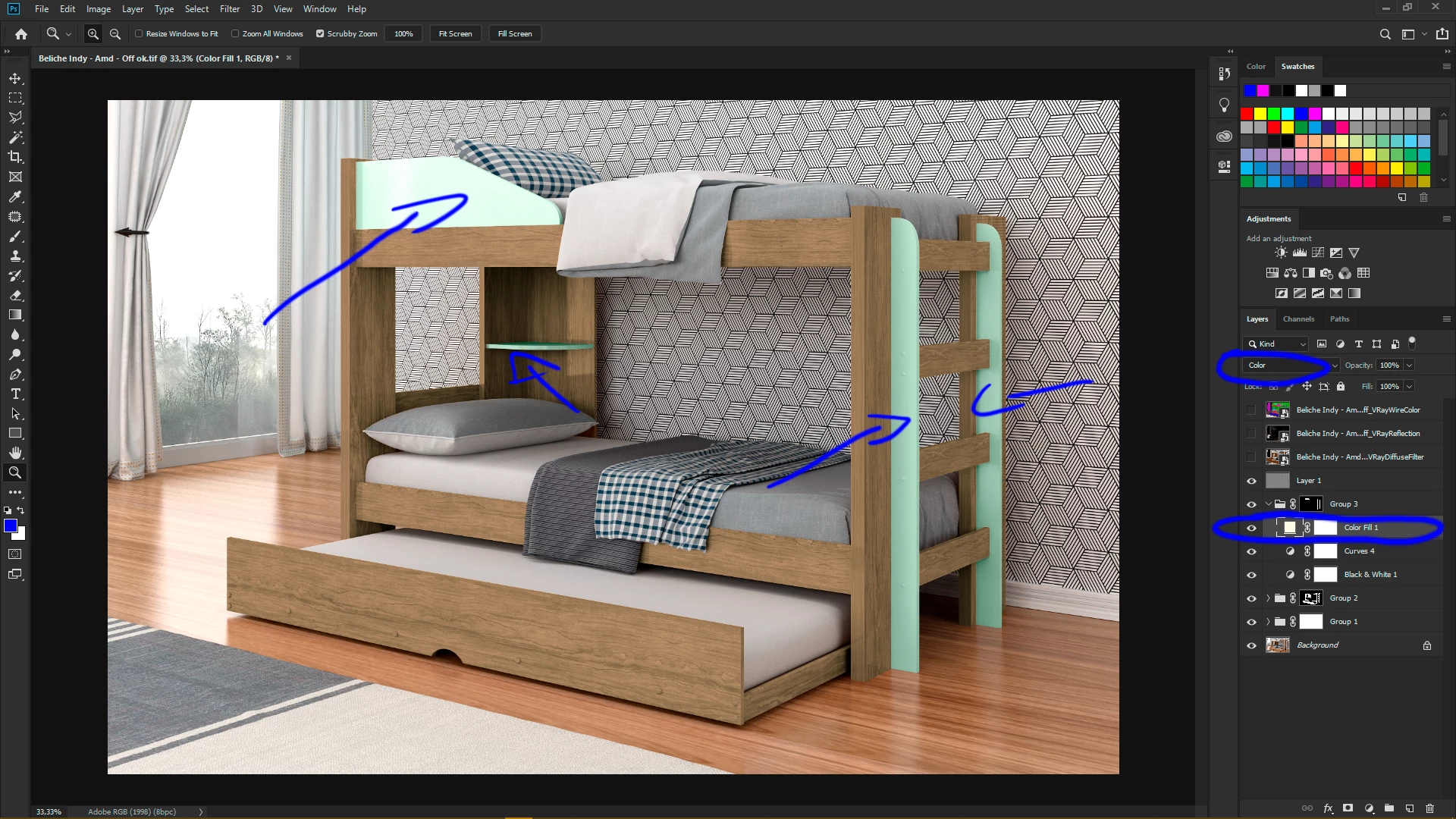Click the Fit Screen button

click(455, 33)
